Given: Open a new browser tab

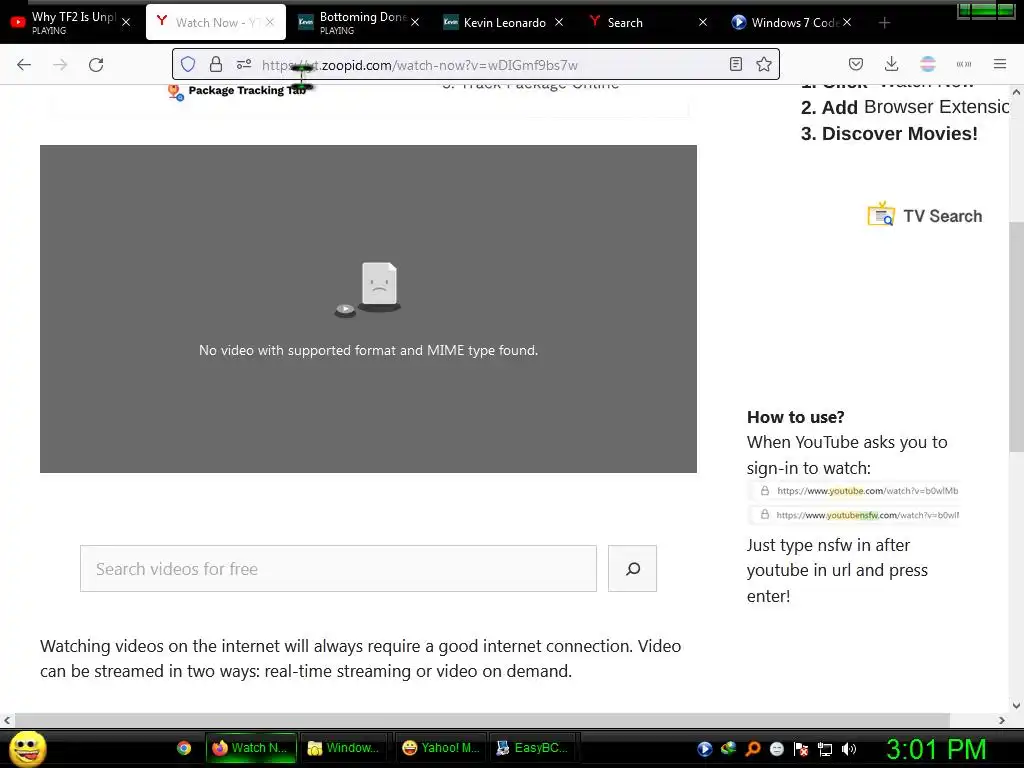Looking at the screenshot, I should pyautogui.click(x=884, y=23).
